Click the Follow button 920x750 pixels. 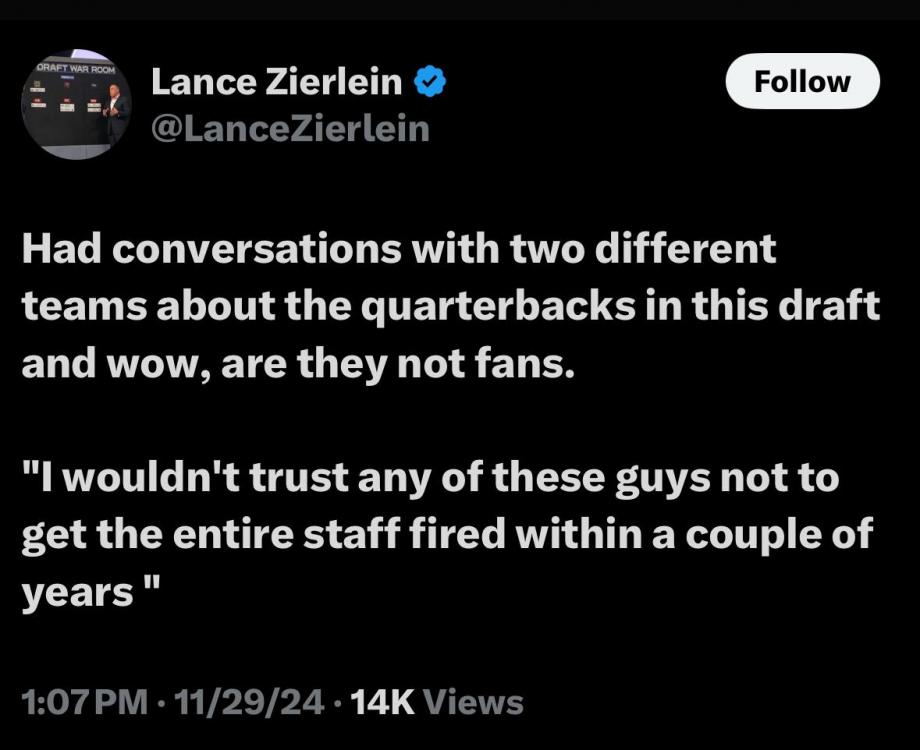tap(802, 81)
